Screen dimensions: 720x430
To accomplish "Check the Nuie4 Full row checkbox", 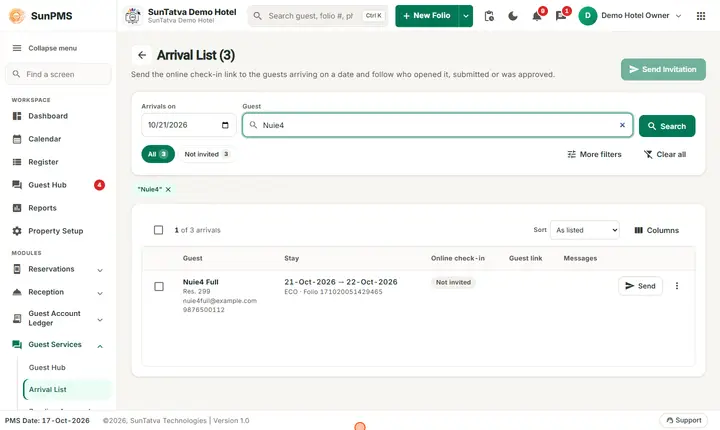I will [159, 286].
